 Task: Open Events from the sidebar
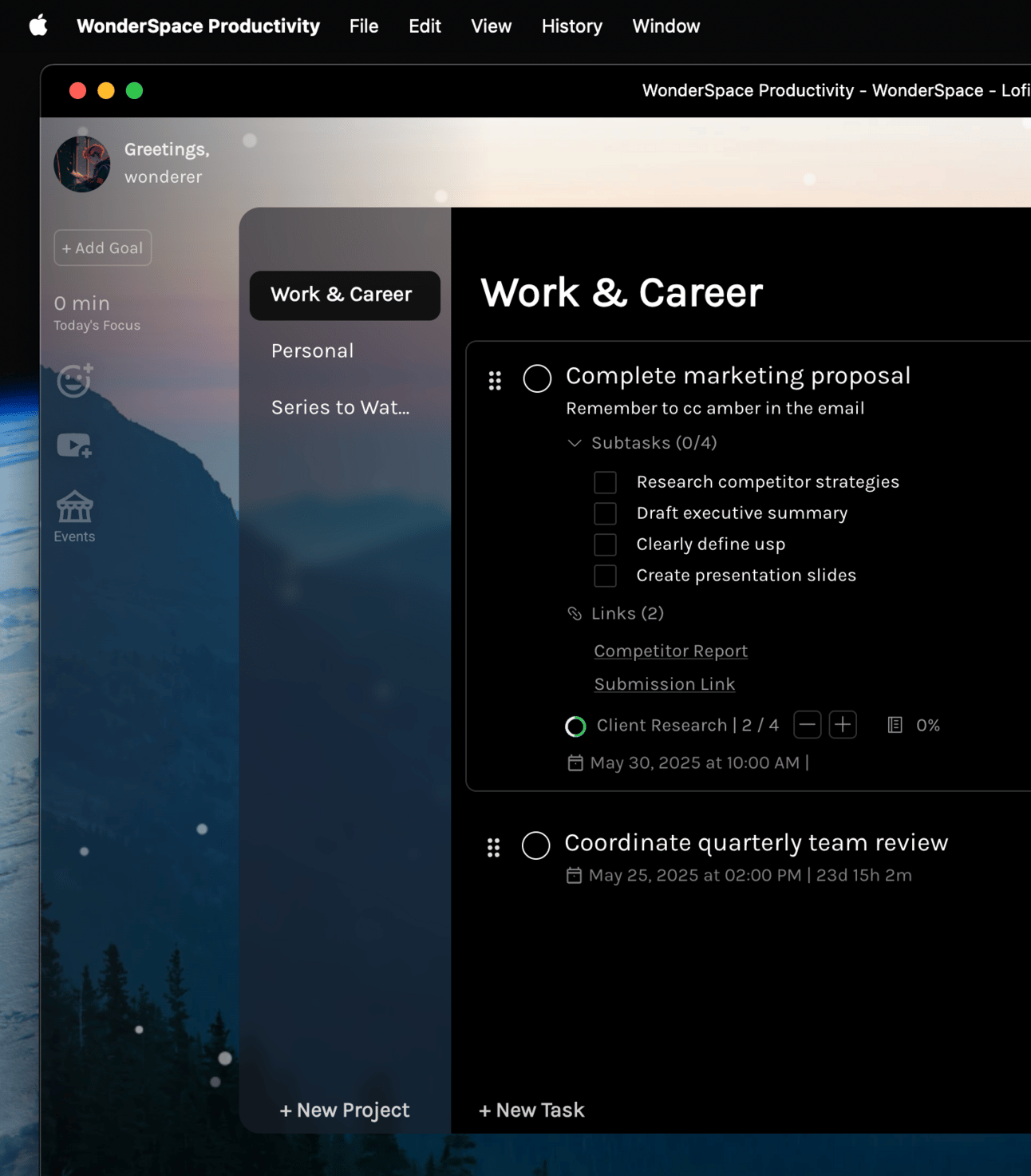(74, 517)
